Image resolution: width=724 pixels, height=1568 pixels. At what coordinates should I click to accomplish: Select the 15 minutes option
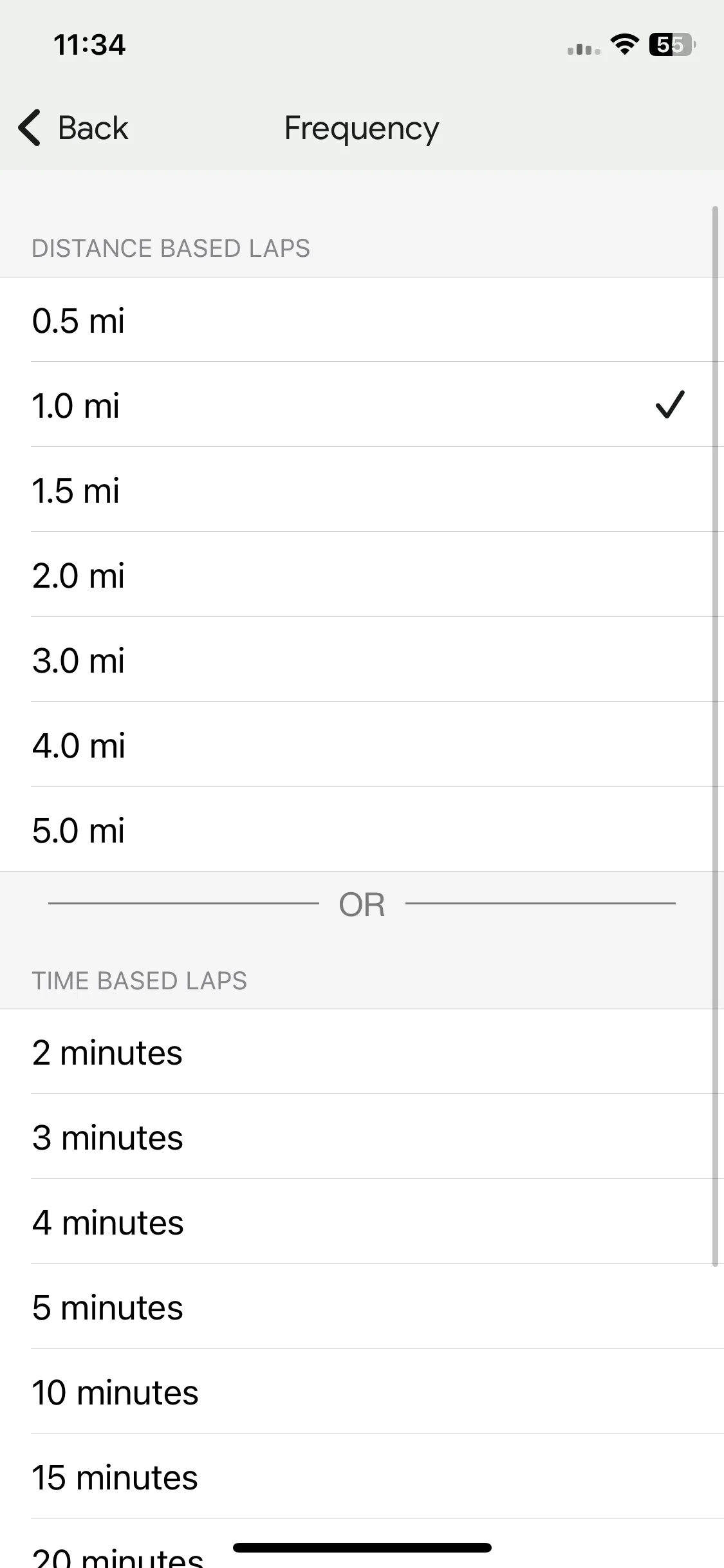pyautogui.click(x=362, y=1477)
